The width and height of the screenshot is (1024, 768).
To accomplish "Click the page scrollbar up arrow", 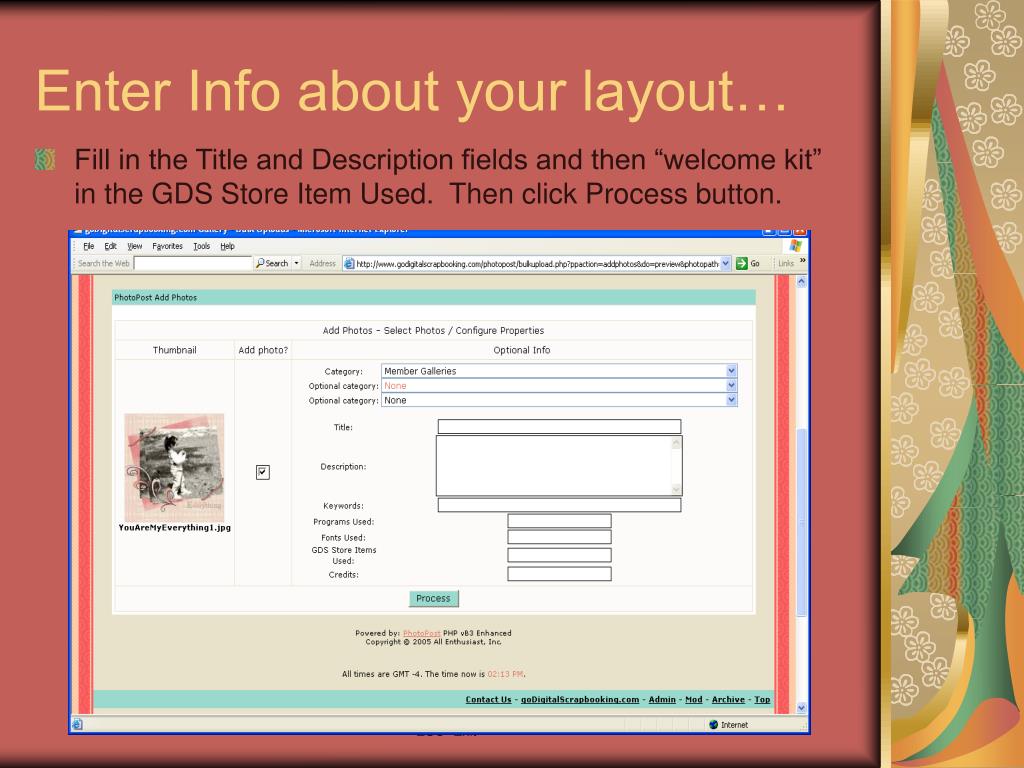I will (802, 282).
